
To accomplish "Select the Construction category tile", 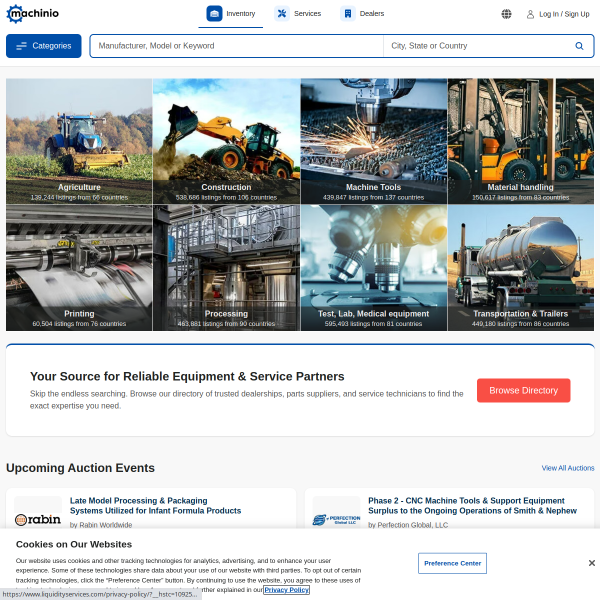I will (x=227, y=141).
